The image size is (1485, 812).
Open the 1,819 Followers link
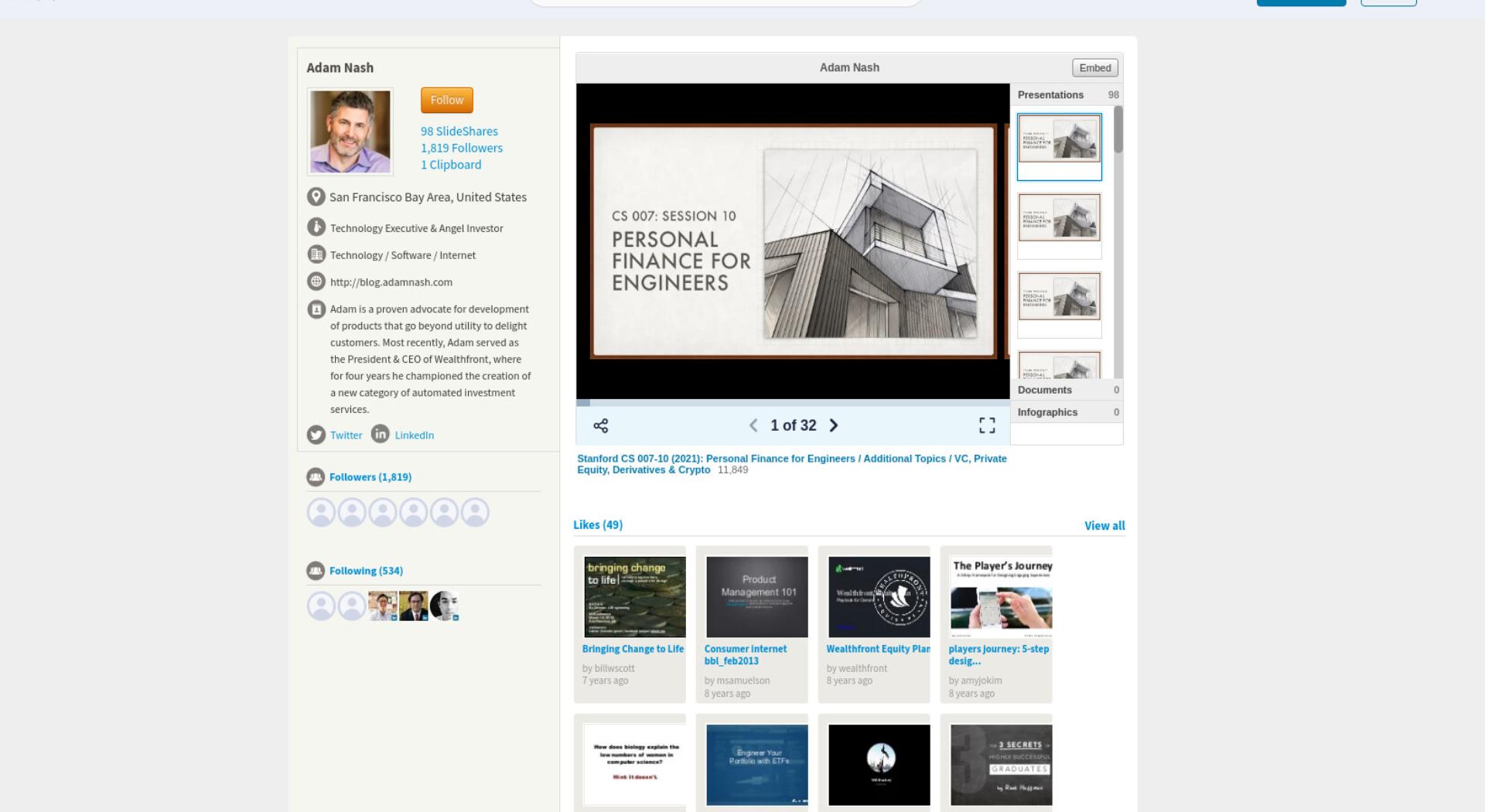[x=462, y=148]
